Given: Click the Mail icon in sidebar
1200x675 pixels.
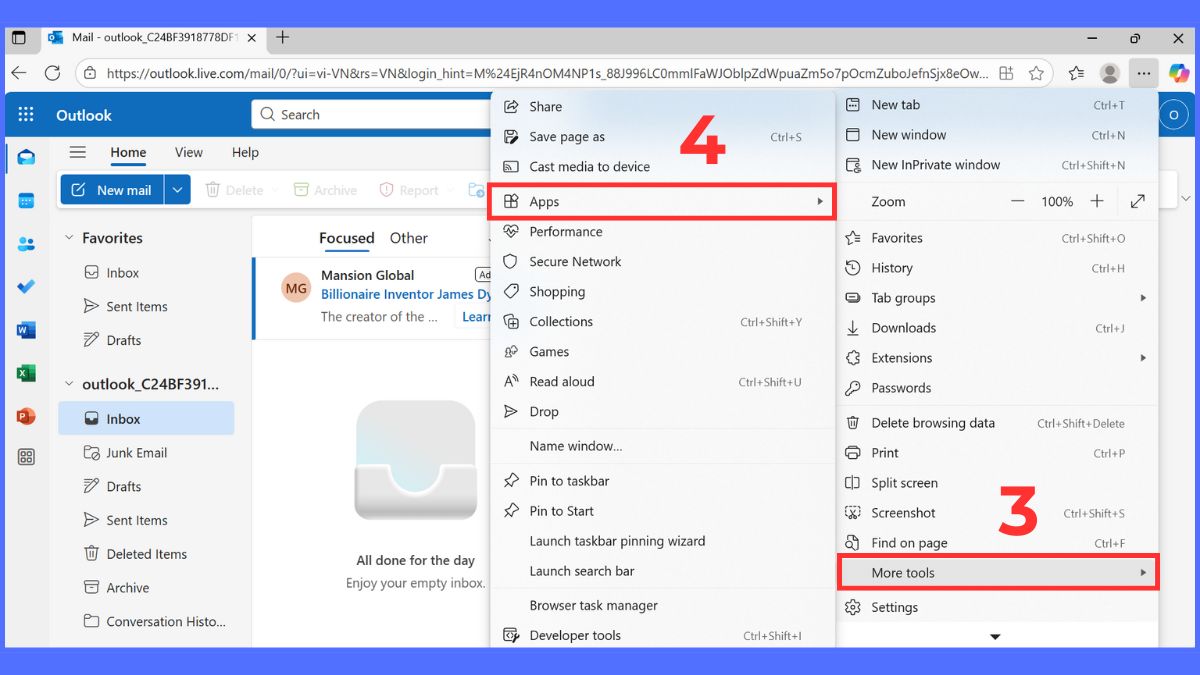Looking at the screenshot, I should click(x=26, y=157).
